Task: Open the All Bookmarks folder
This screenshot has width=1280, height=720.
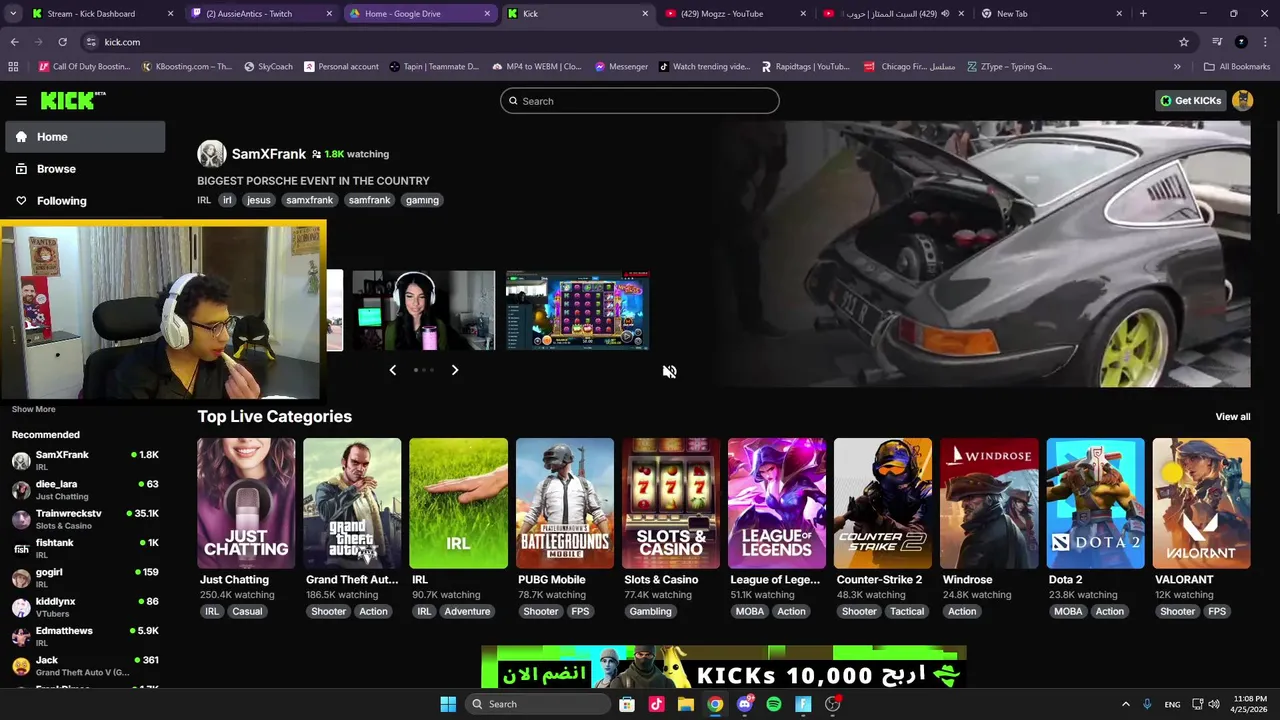Action: pos(1236,67)
